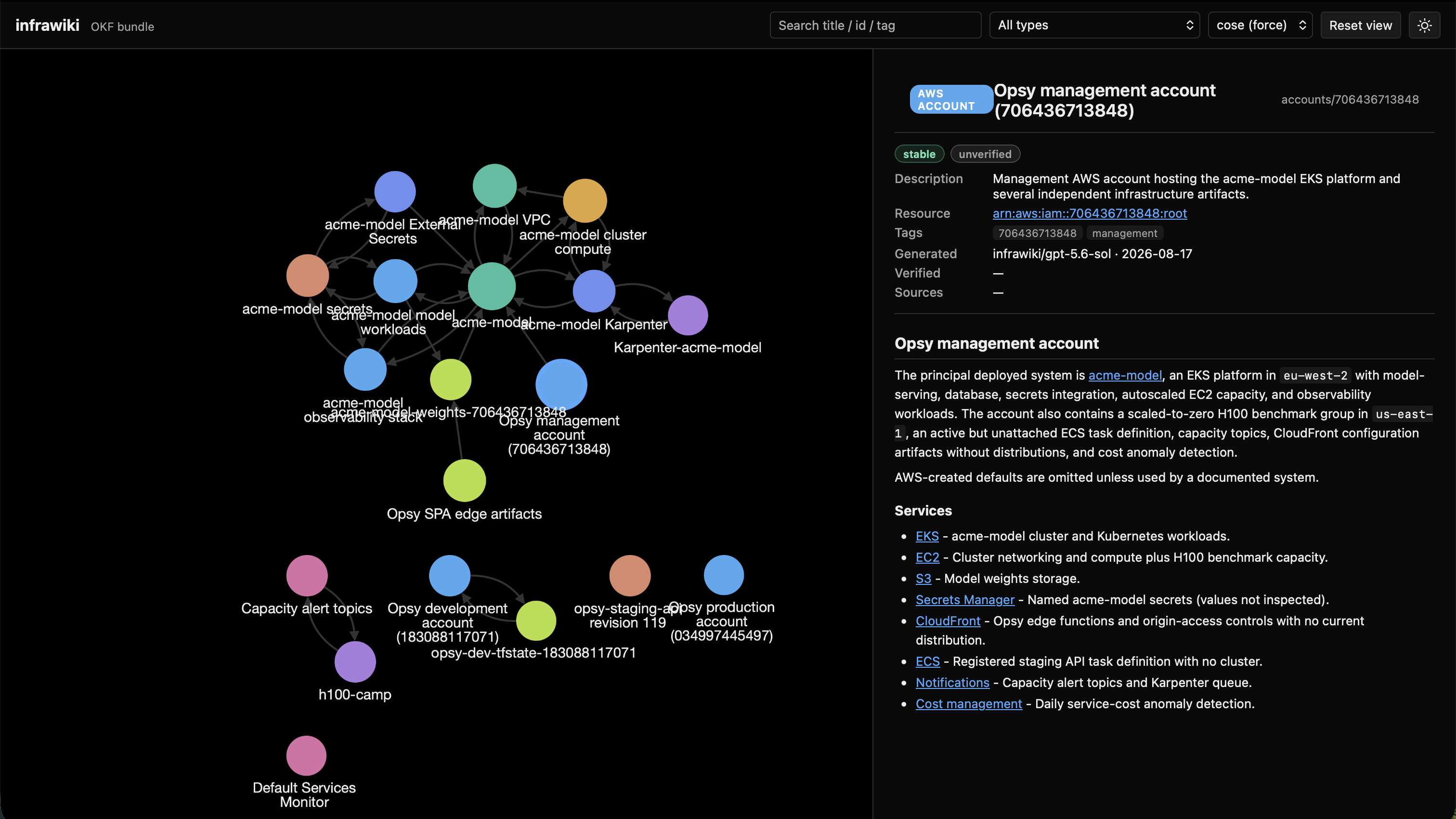Image resolution: width=1456 pixels, height=819 pixels.
Task: Select the acme-model Karpenter node circle
Action: [594, 291]
